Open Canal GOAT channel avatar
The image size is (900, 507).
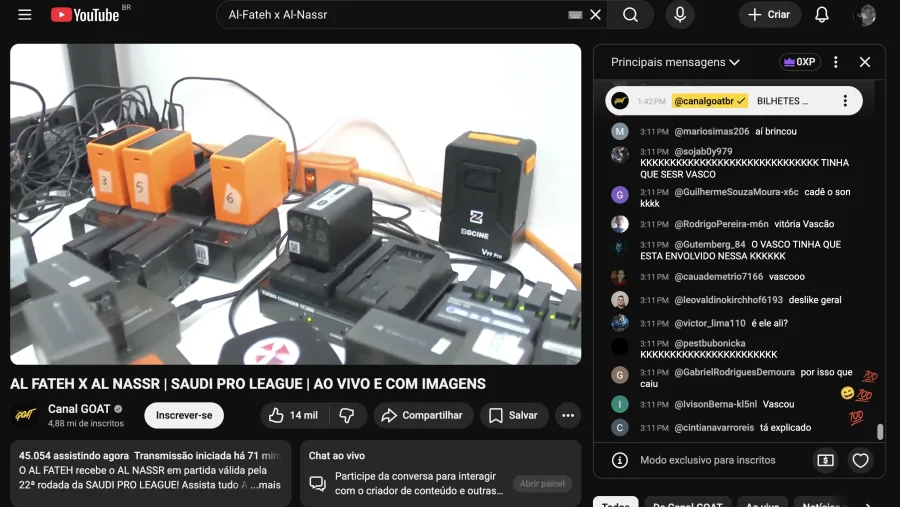25,415
